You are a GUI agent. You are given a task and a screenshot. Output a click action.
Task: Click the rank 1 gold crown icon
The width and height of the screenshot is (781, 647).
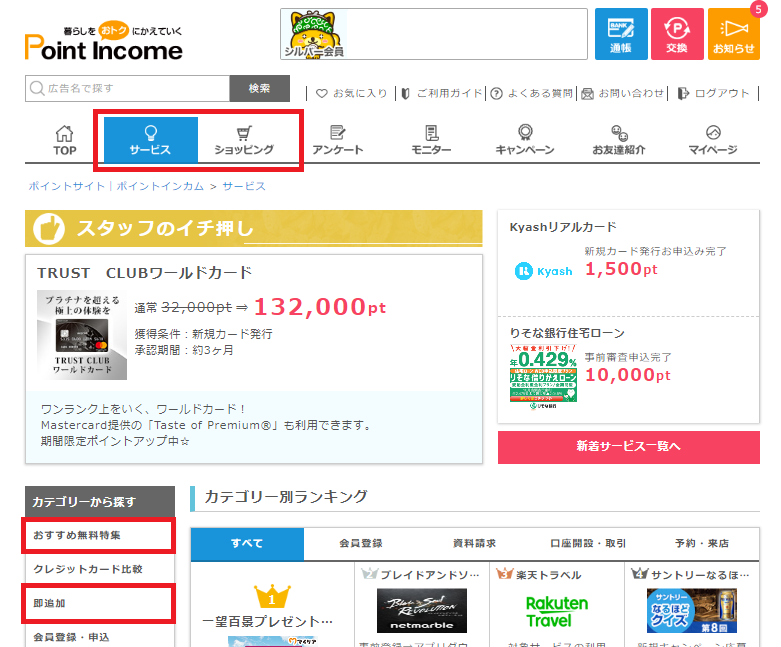pos(272,596)
